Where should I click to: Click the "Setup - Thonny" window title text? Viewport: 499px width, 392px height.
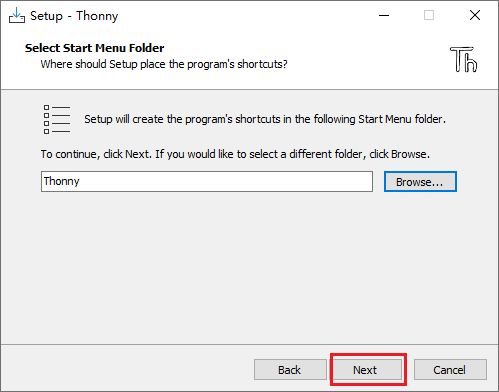pyautogui.click(x=74, y=16)
